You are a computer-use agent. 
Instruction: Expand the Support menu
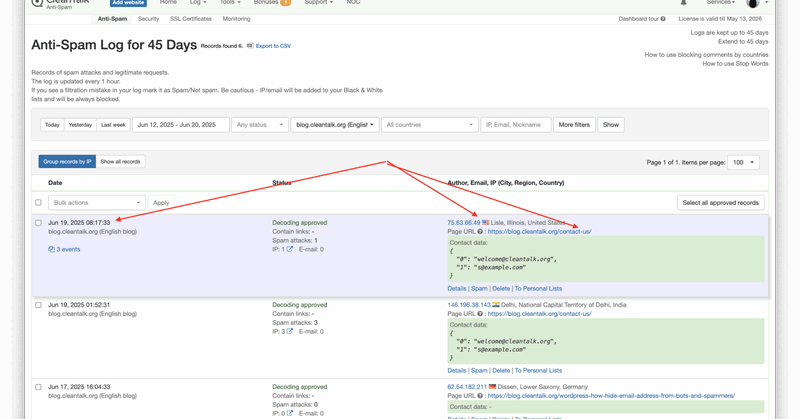point(318,3)
